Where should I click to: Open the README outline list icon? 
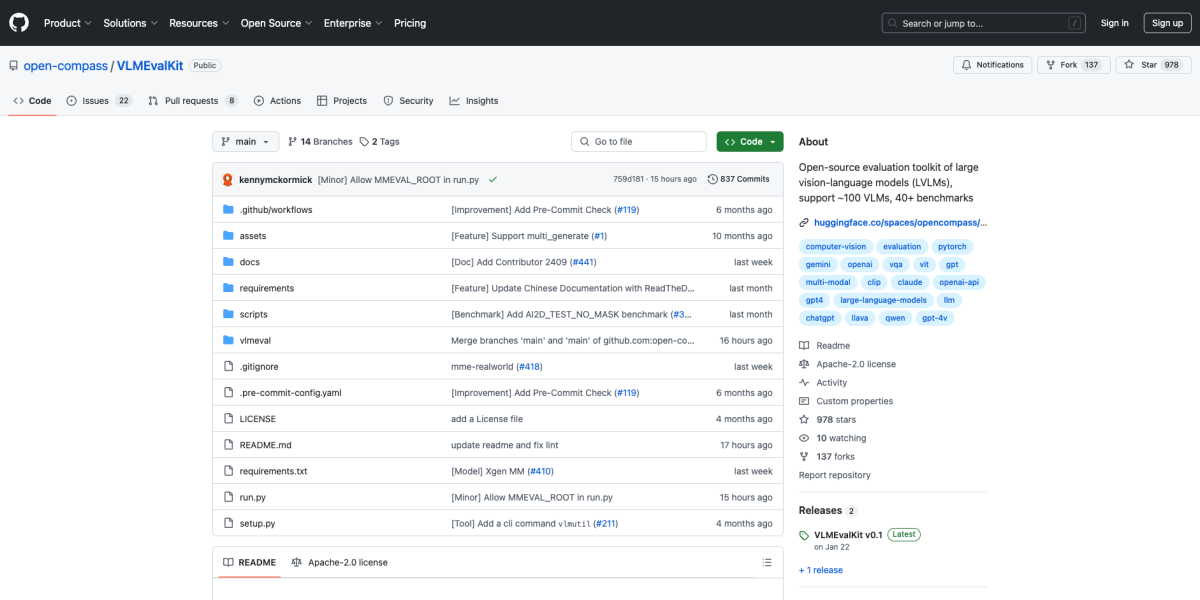(x=767, y=562)
